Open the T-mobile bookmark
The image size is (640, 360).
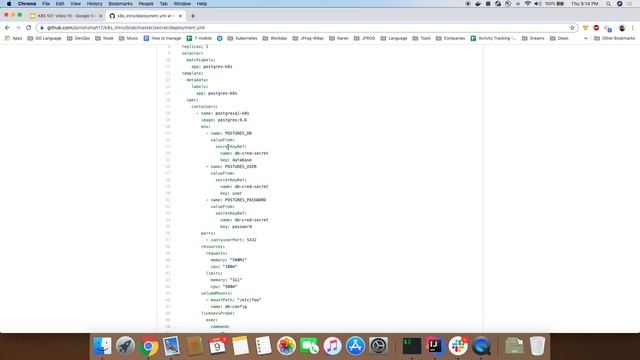(199, 38)
